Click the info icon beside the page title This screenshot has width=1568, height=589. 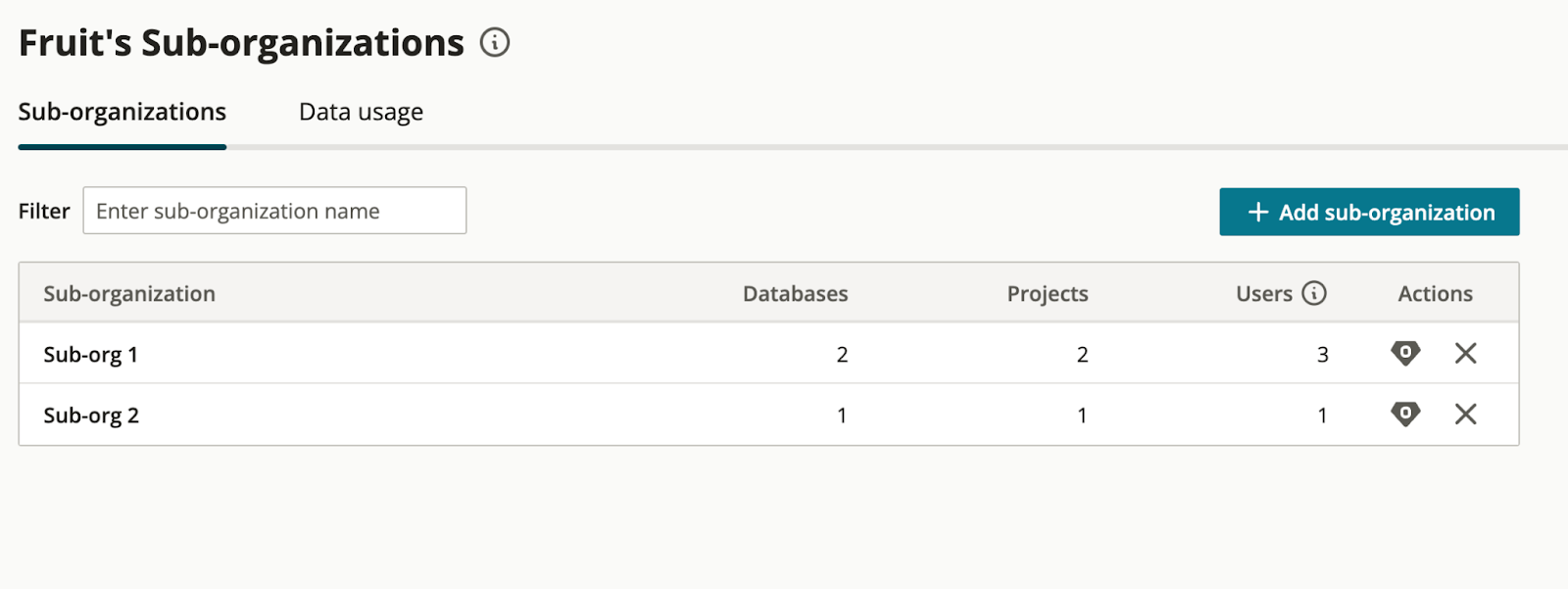(x=495, y=42)
